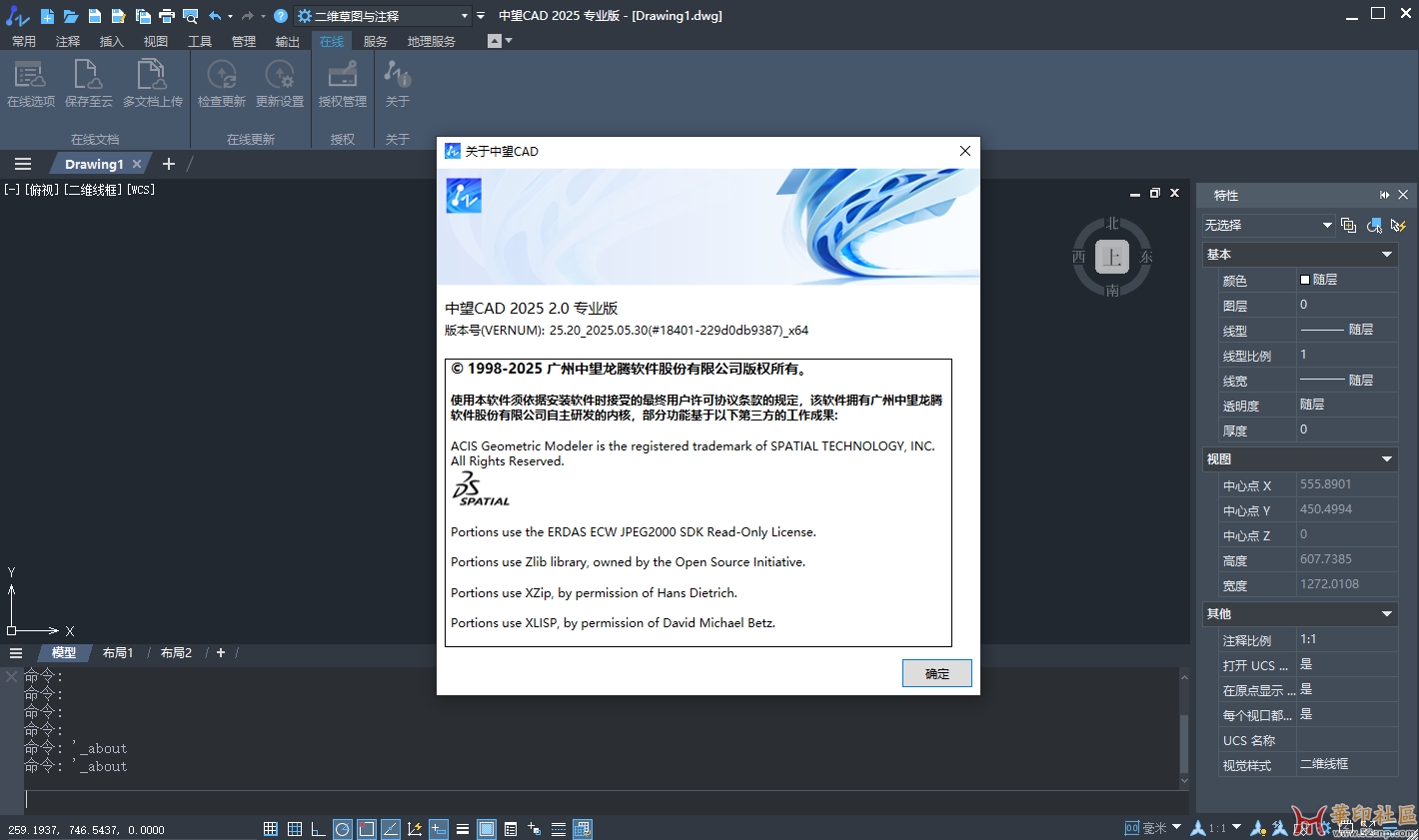This screenshot has height=840, width=1419.
Task: Click the command line input field
Action: 606,800
